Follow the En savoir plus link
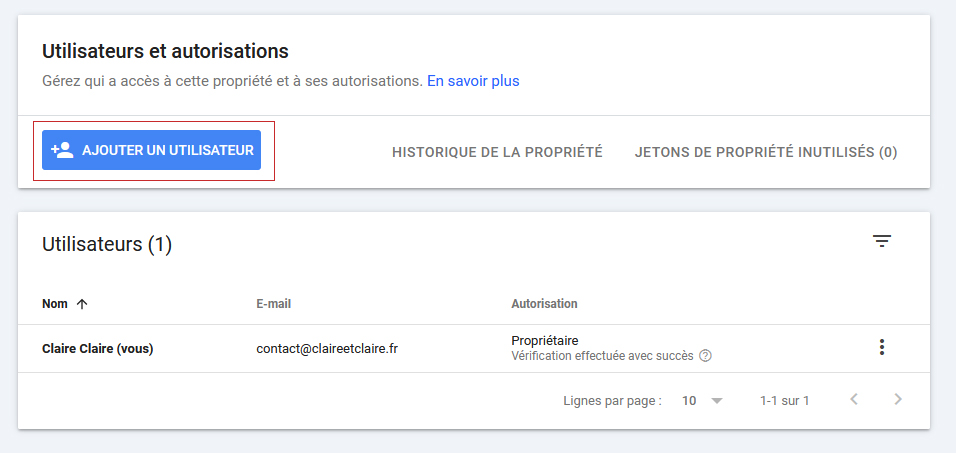The height and width of the screenshot is (453, 956). [x=473, y=81]
